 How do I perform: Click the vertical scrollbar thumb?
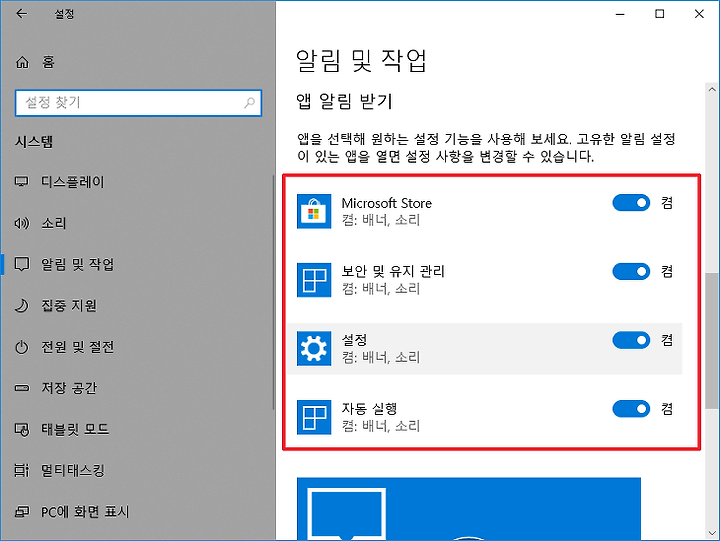click(712, 340)
